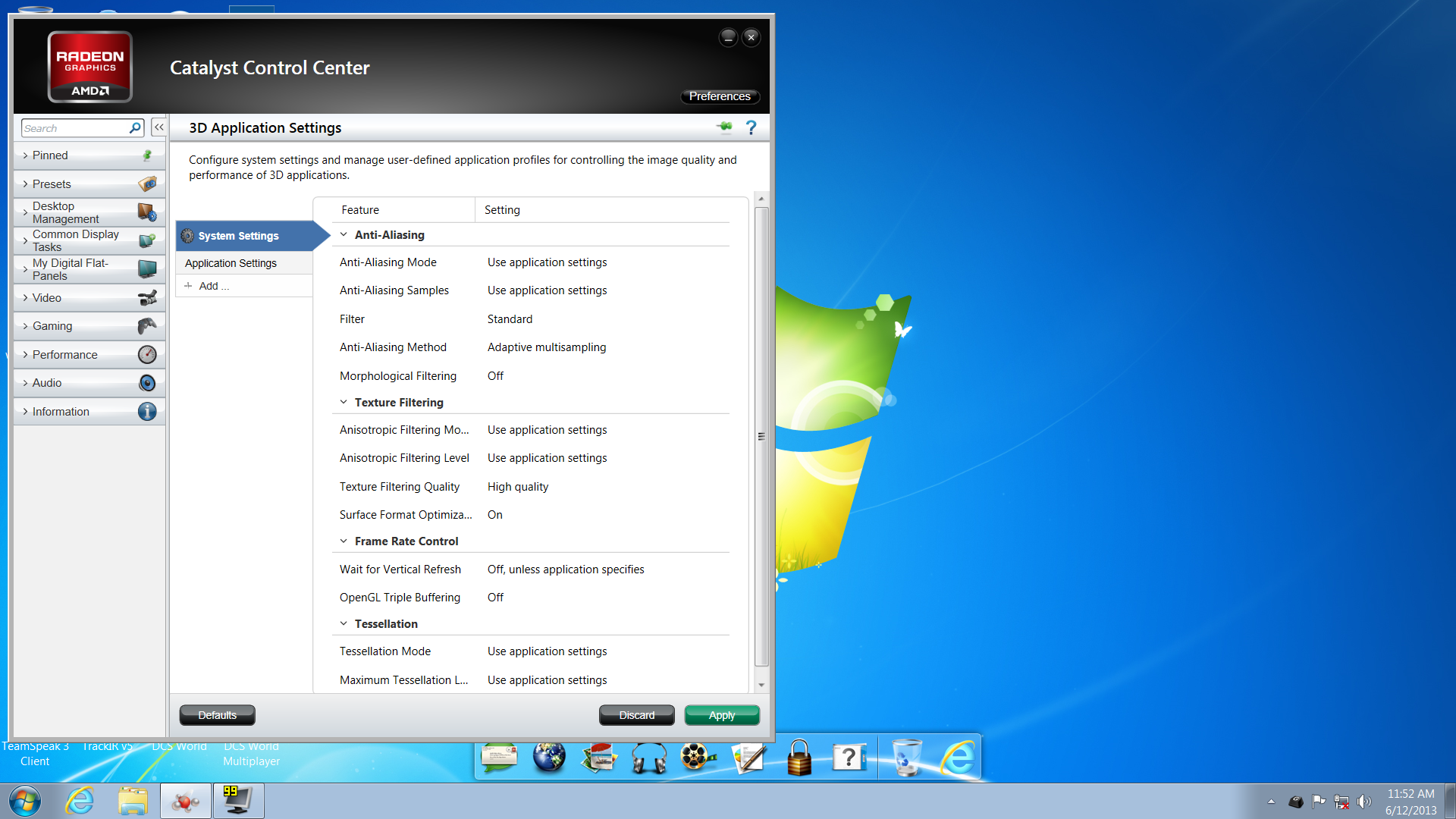Click the Discard button

tap(637, 715)
